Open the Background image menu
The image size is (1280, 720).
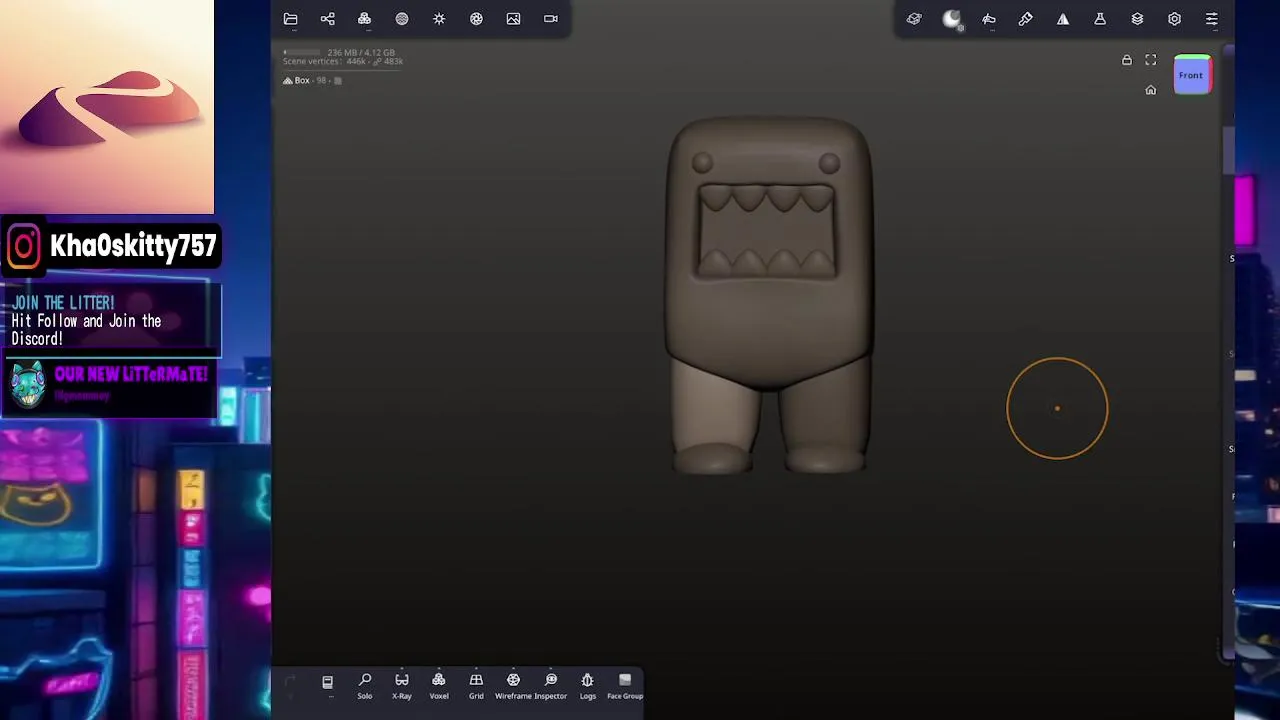click(x=513, y=19)
